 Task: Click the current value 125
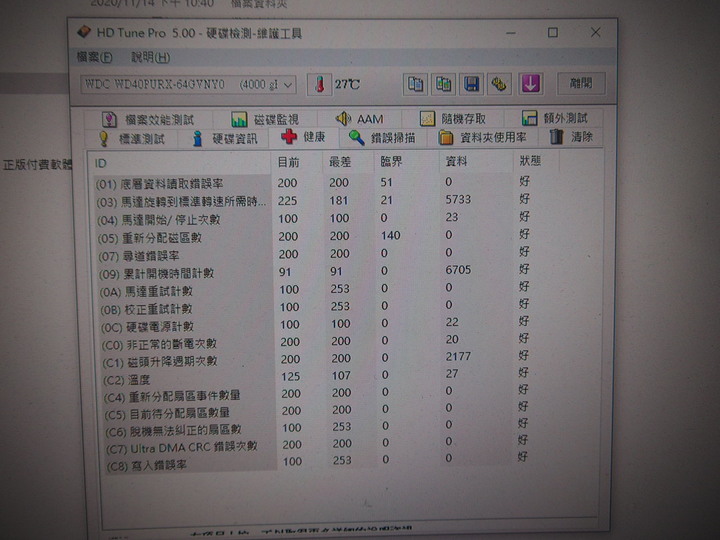[x=290, y=377]
